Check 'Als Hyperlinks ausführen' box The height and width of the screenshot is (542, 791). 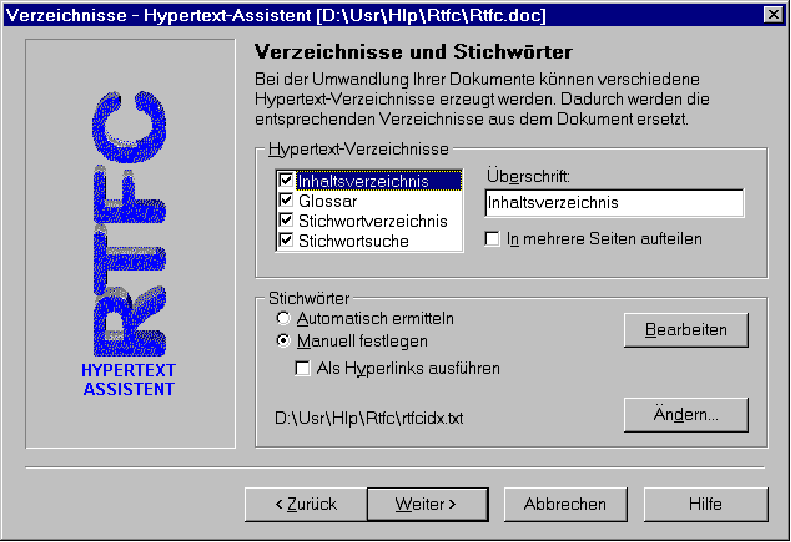click(x=303, y=368)
